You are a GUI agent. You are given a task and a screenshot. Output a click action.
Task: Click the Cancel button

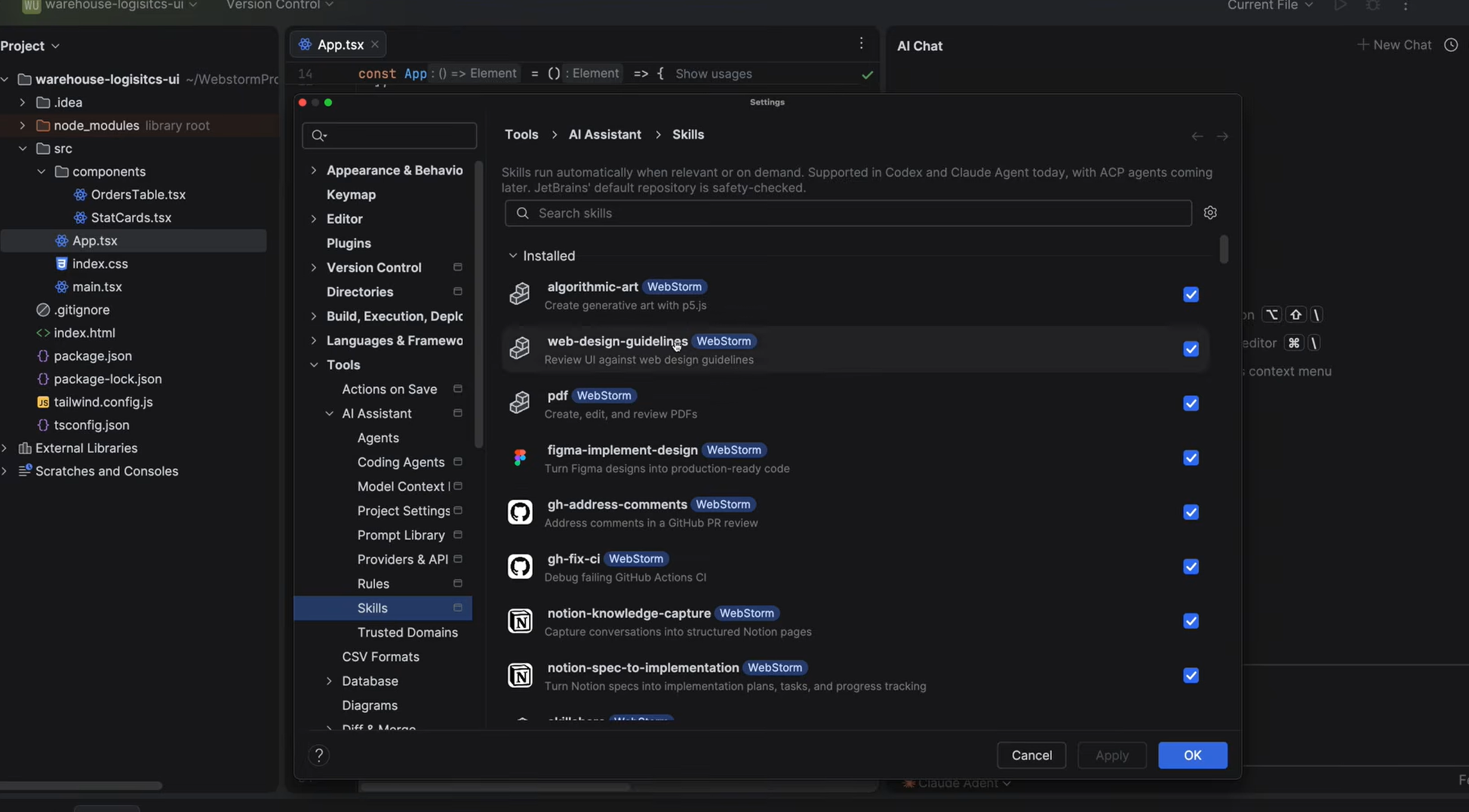[1031, 755]
